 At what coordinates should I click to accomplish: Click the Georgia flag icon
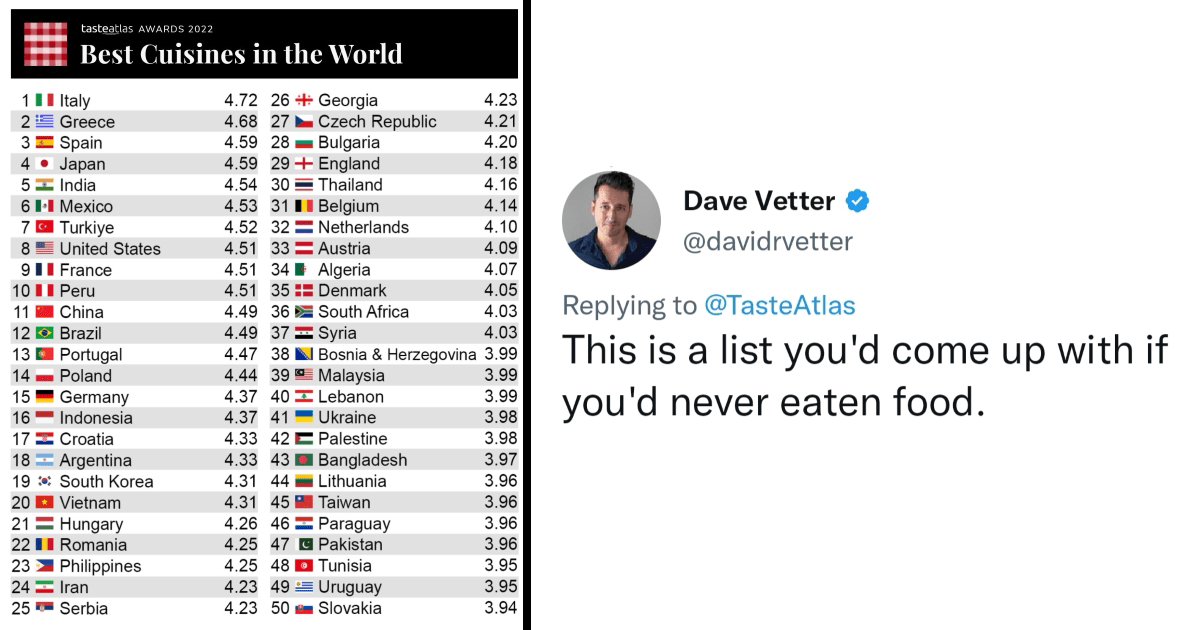point(304,100)
